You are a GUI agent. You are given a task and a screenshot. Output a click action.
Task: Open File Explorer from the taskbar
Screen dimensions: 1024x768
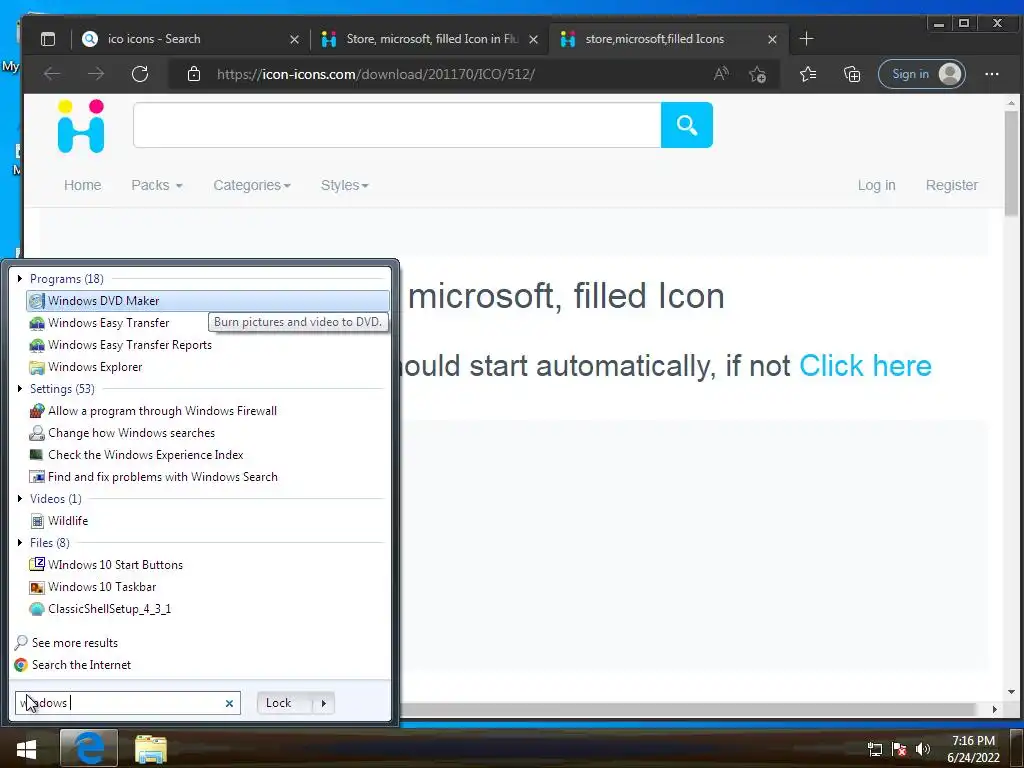click(151, 748)
